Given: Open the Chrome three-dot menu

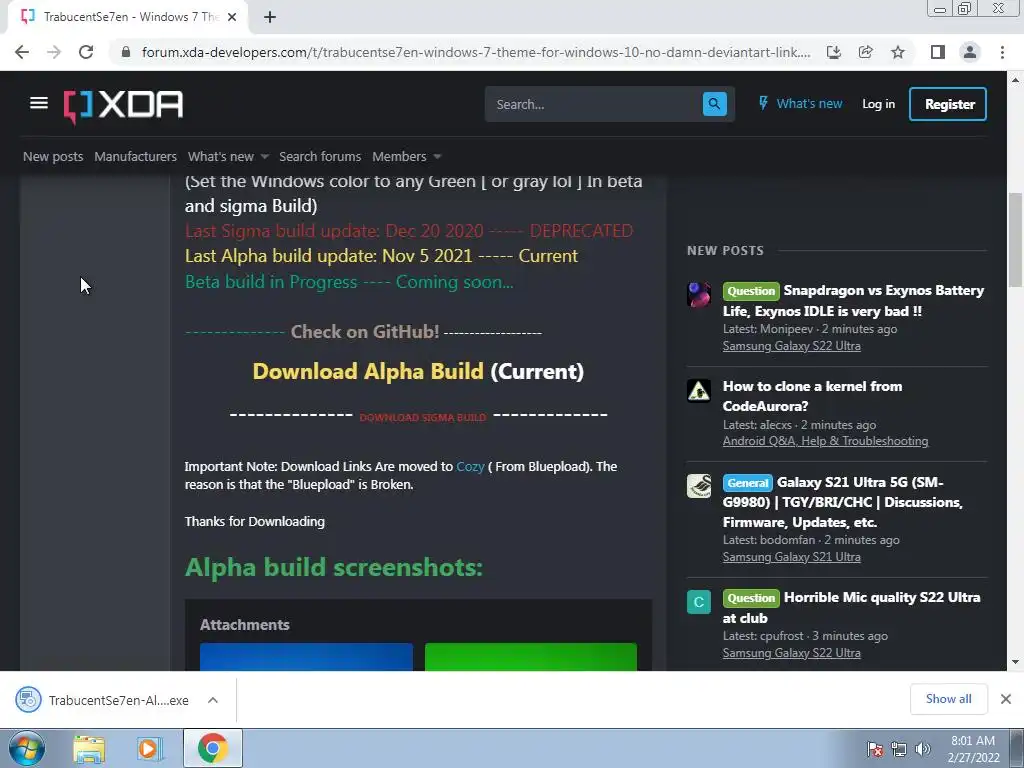Looking at the screenshot, I should 1002,52.
